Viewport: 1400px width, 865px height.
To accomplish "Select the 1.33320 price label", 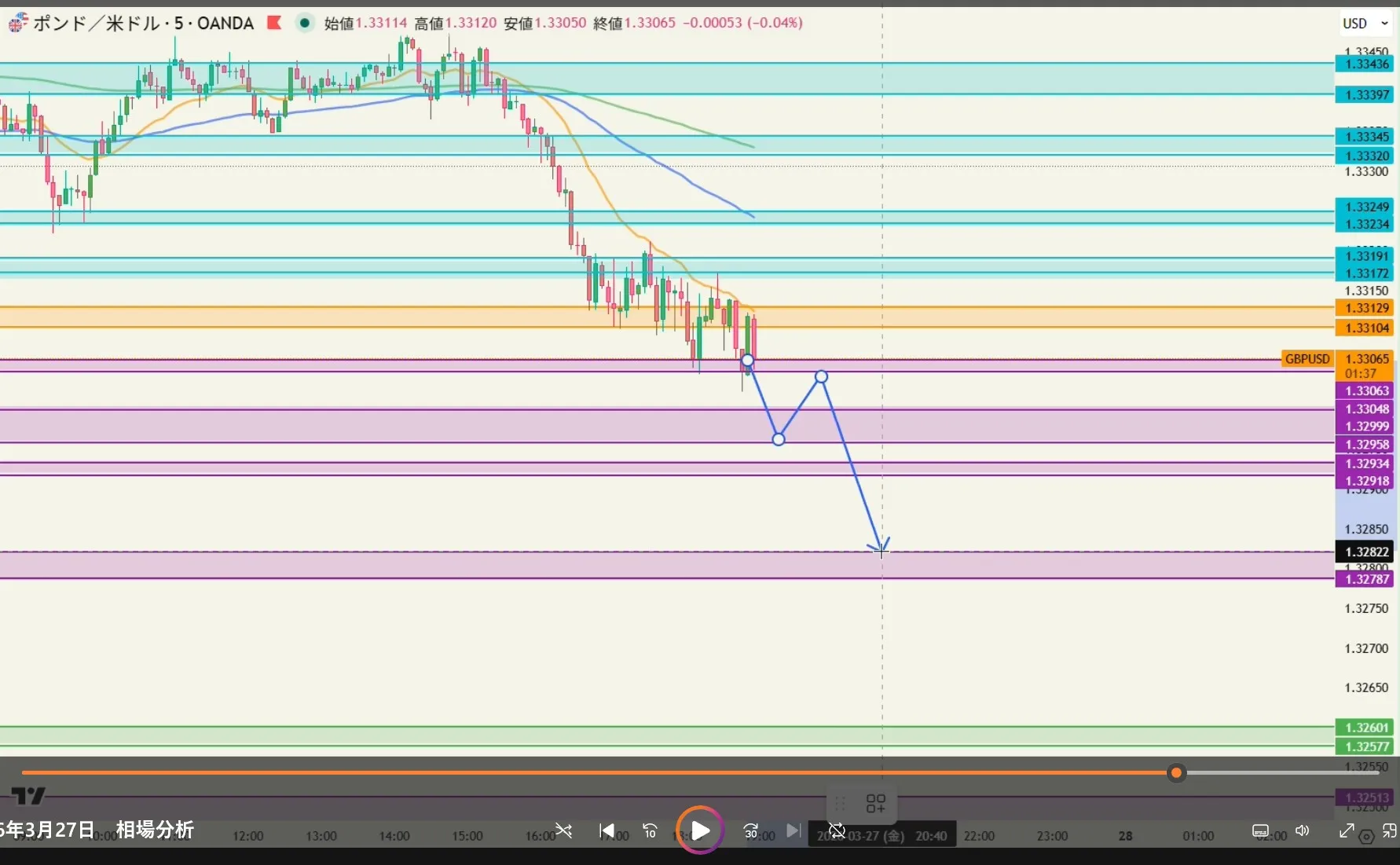I will point(1365,156).
